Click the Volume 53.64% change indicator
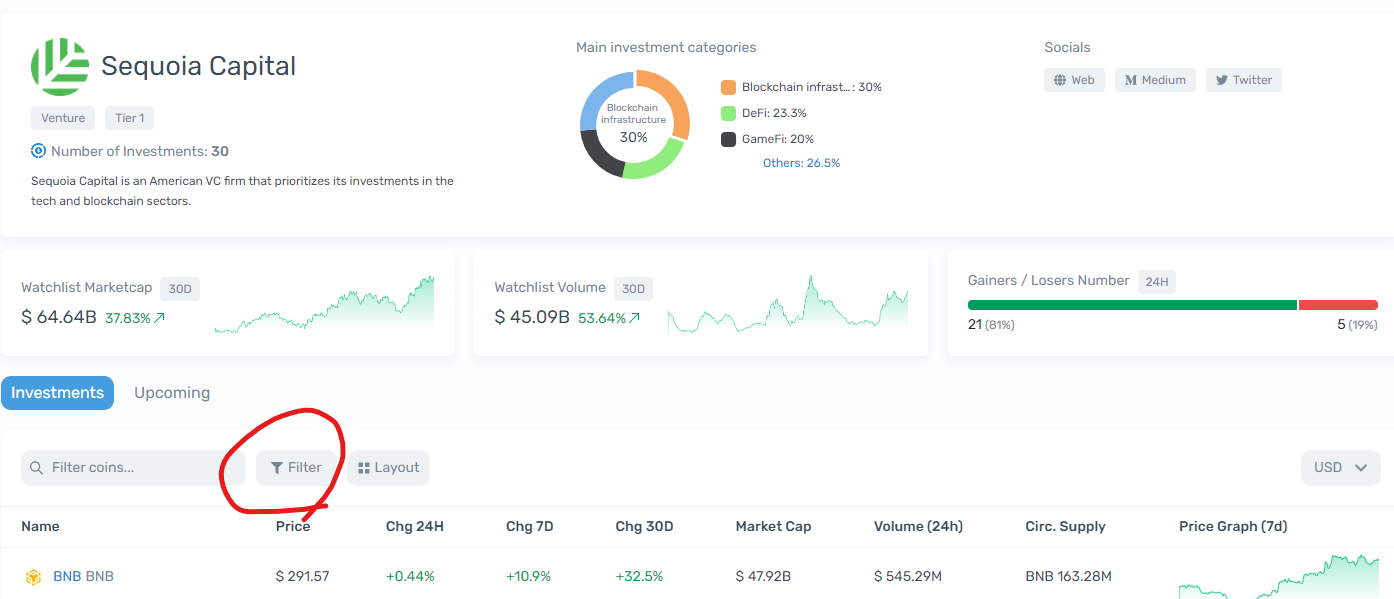 tap(609, 319)
